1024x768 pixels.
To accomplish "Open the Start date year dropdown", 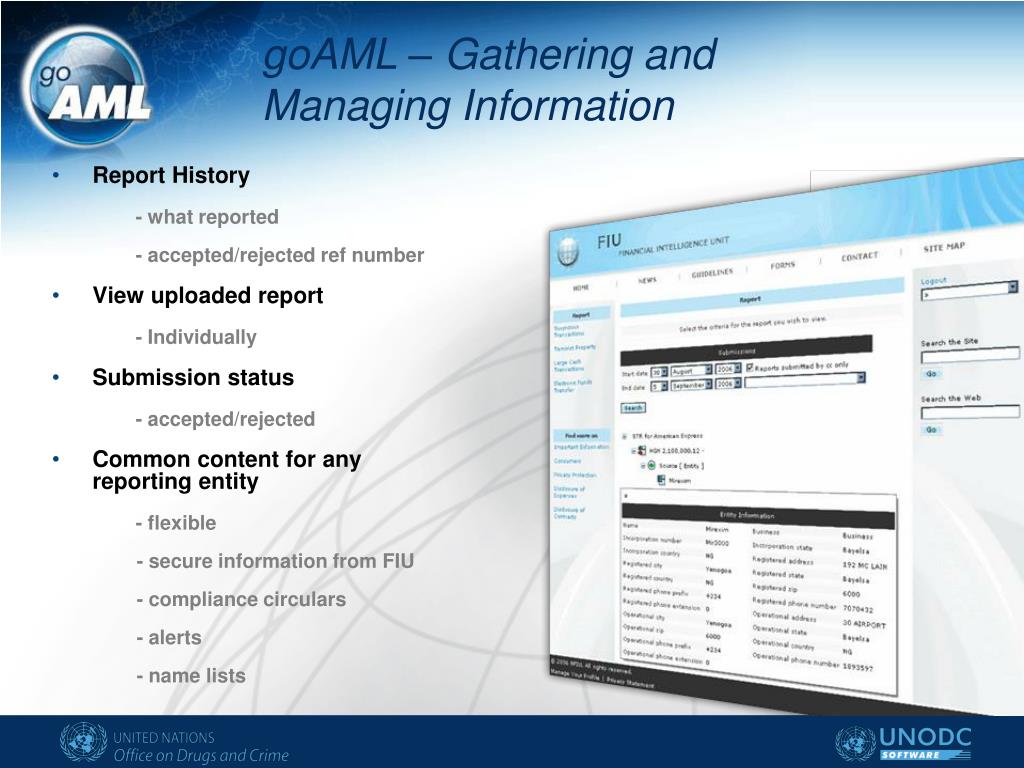I will pyautogui.click(x=728, y=369).
